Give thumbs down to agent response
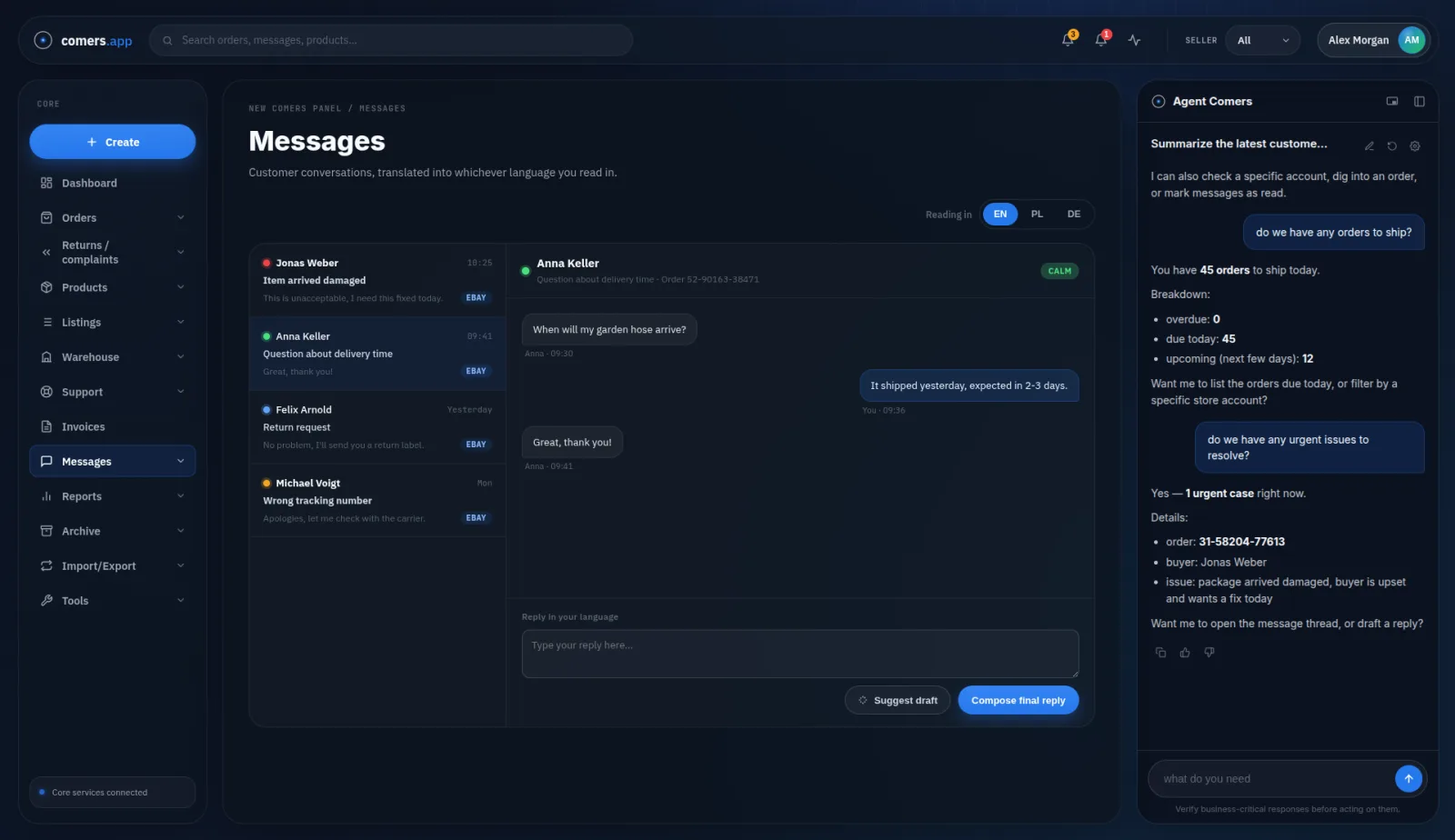1455x840 pixels. 1209,652
